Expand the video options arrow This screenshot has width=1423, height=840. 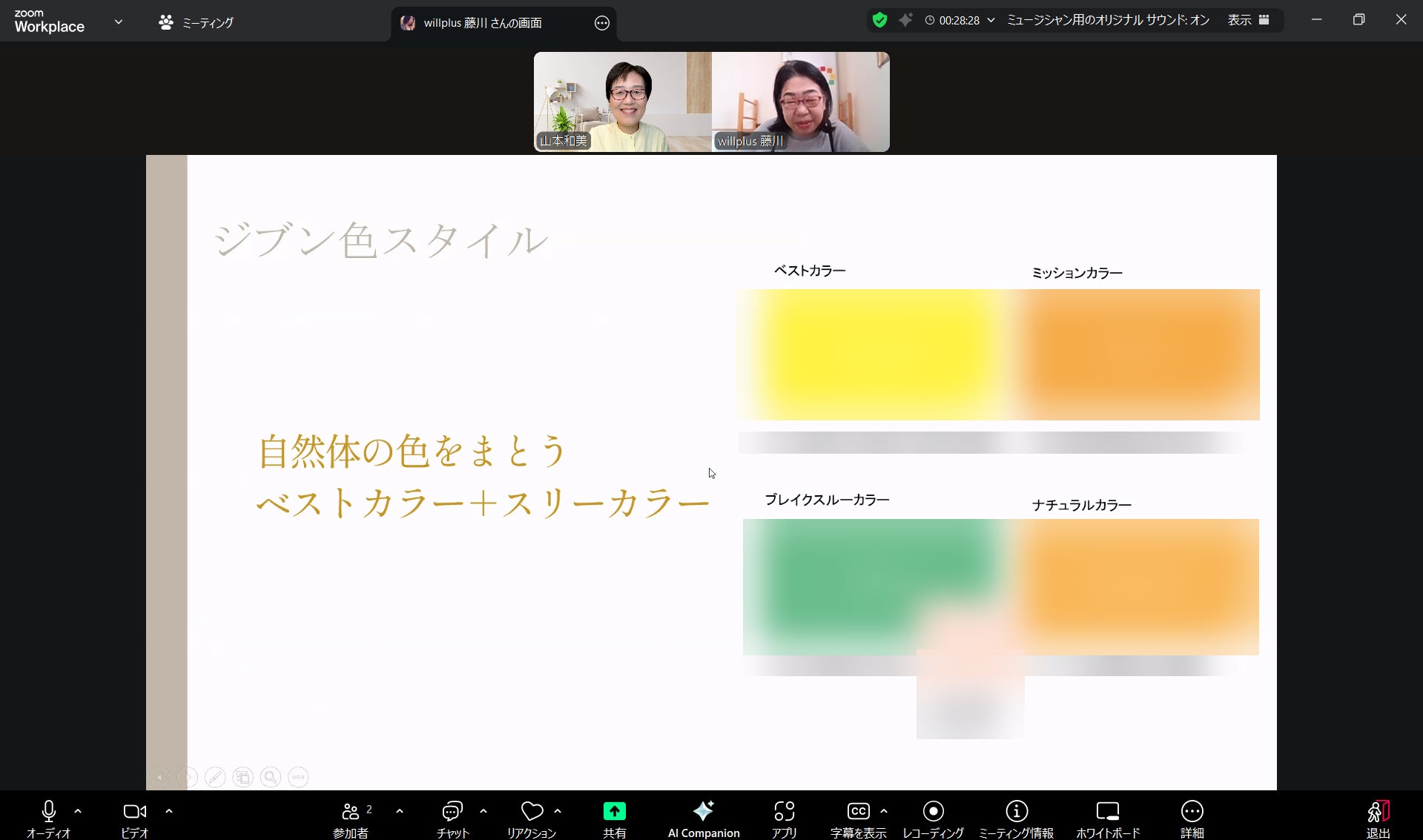169,811
